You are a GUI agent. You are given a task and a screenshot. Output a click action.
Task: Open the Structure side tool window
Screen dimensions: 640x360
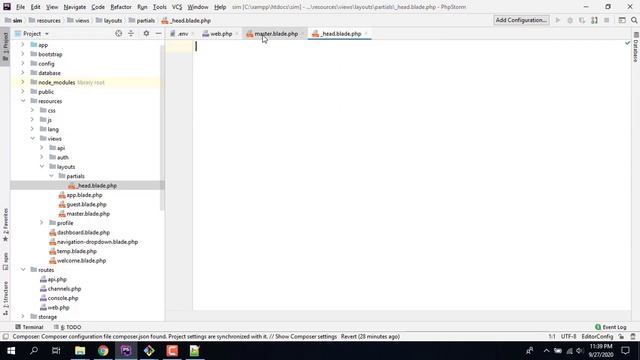[x=5, y=298]
